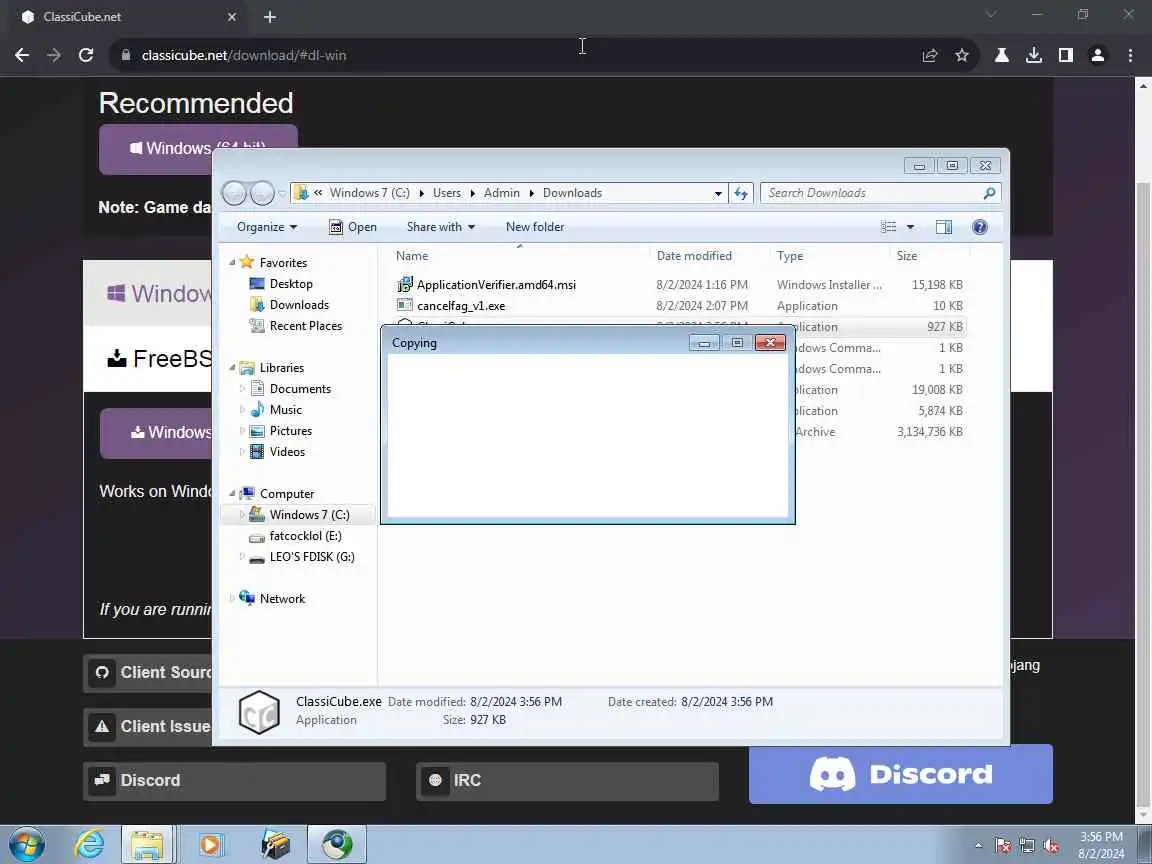Click the muted volume tray icon
The height and width of the screenshot is (864, 1152).
point(1051,846)
